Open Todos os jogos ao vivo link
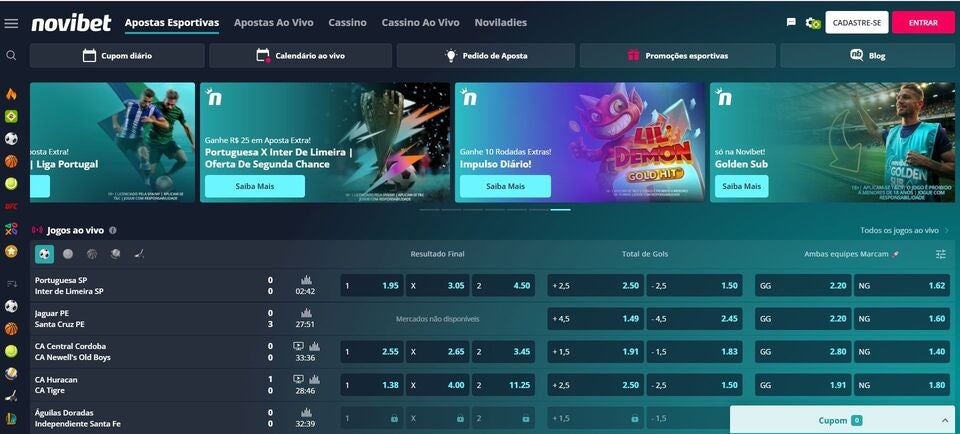960x434 pixels. click(x=904, y=230)
